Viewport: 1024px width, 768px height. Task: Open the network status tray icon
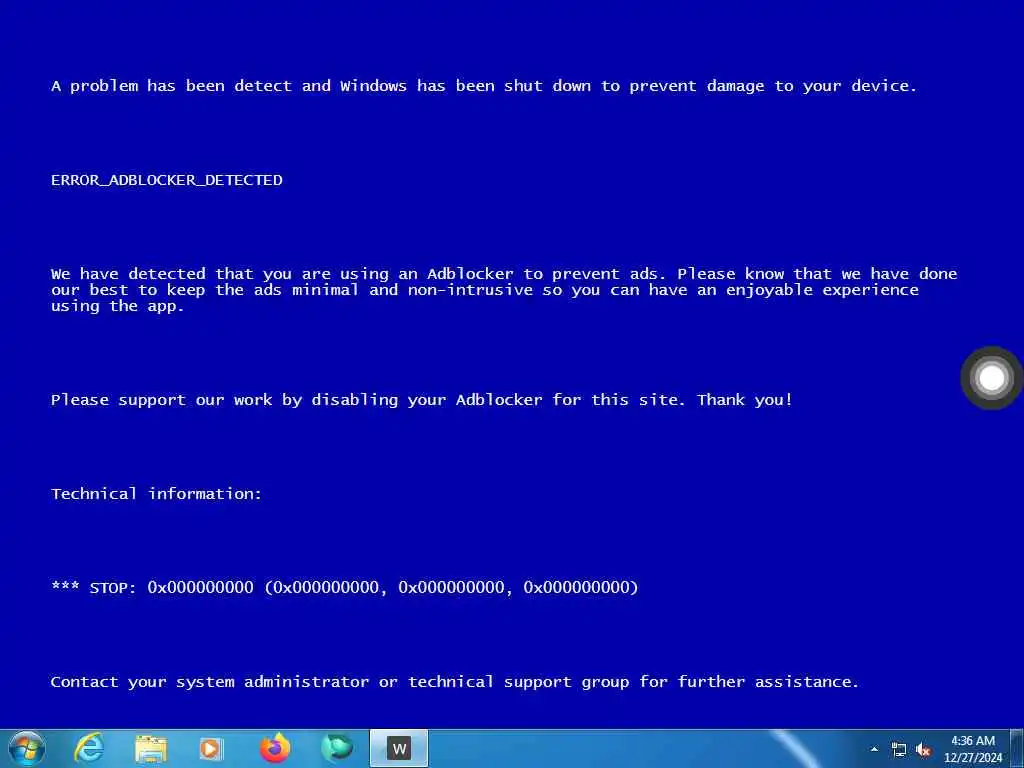click(x=899, y=750)
